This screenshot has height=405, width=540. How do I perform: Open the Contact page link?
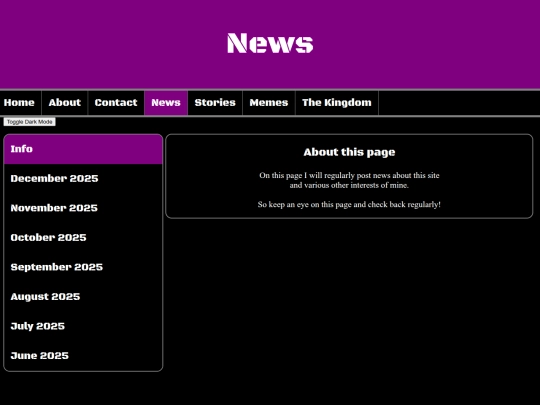point(116,103)
